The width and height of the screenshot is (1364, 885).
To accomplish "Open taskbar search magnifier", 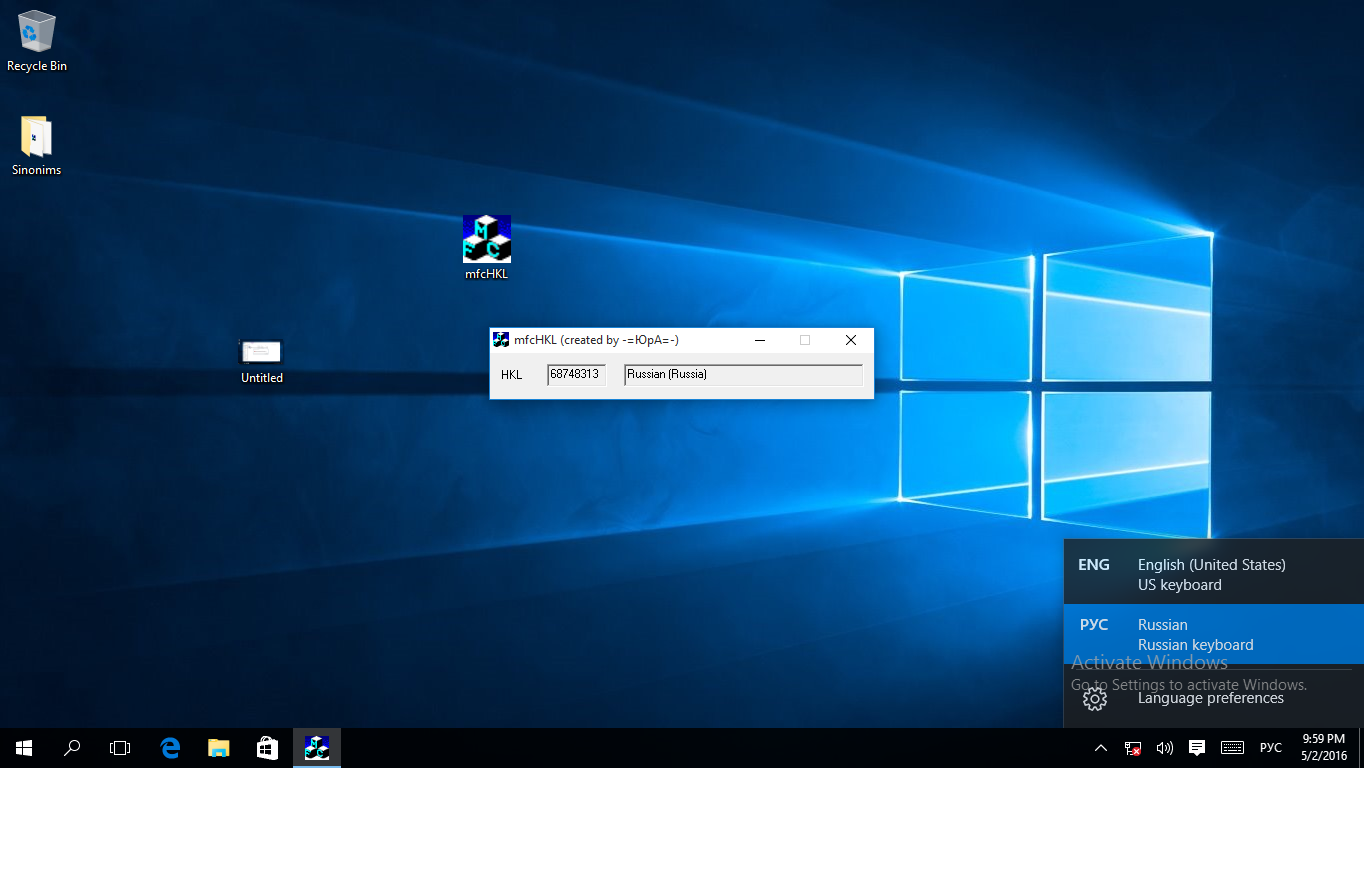I will point(72,748).
